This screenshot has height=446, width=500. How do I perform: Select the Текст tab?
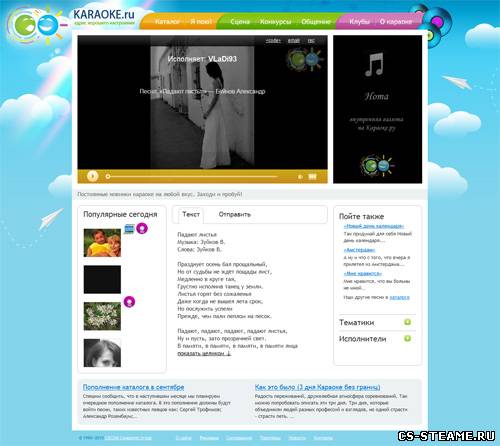pos(191,214)
